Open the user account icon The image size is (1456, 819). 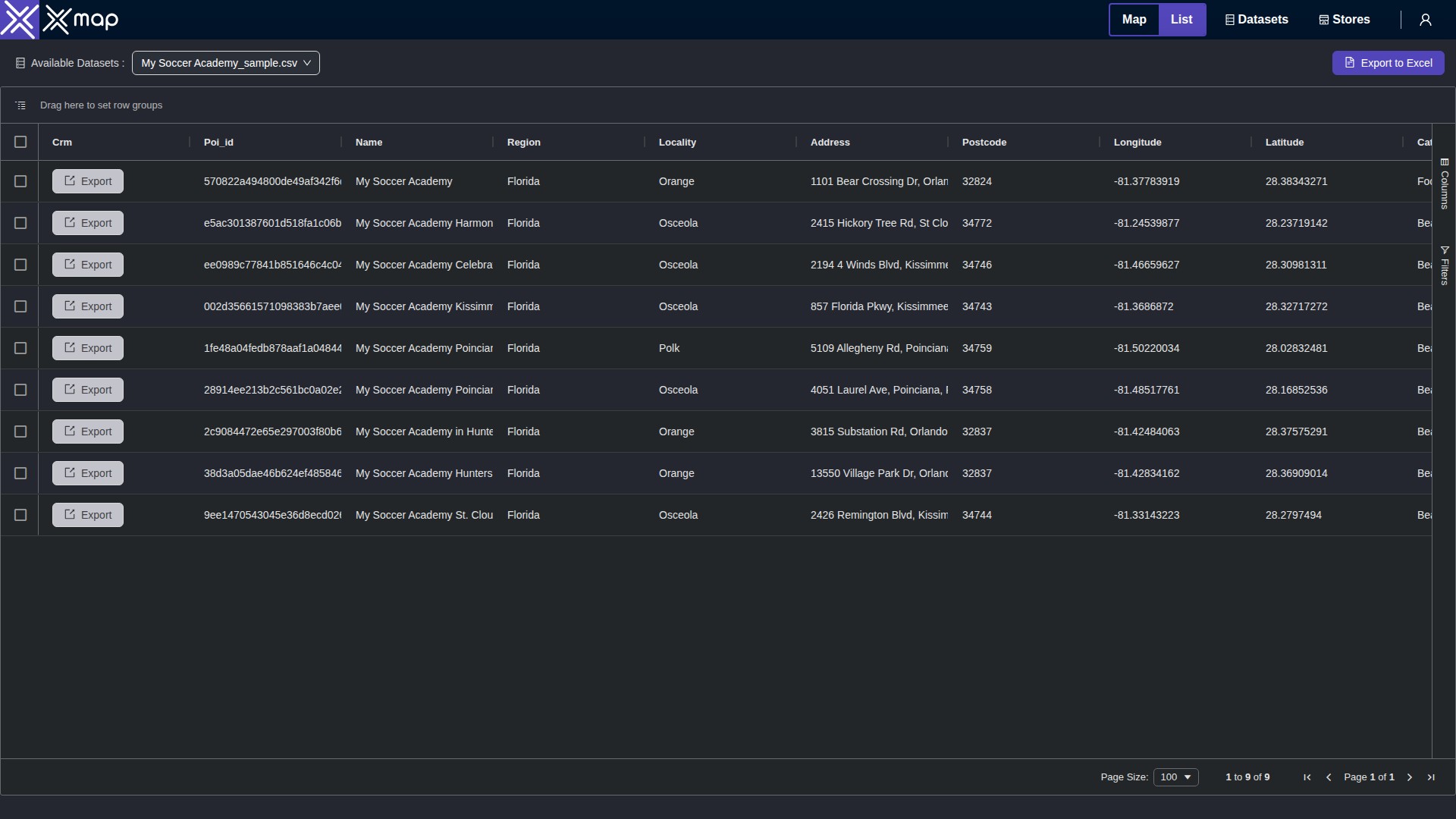click(1426, 20)
